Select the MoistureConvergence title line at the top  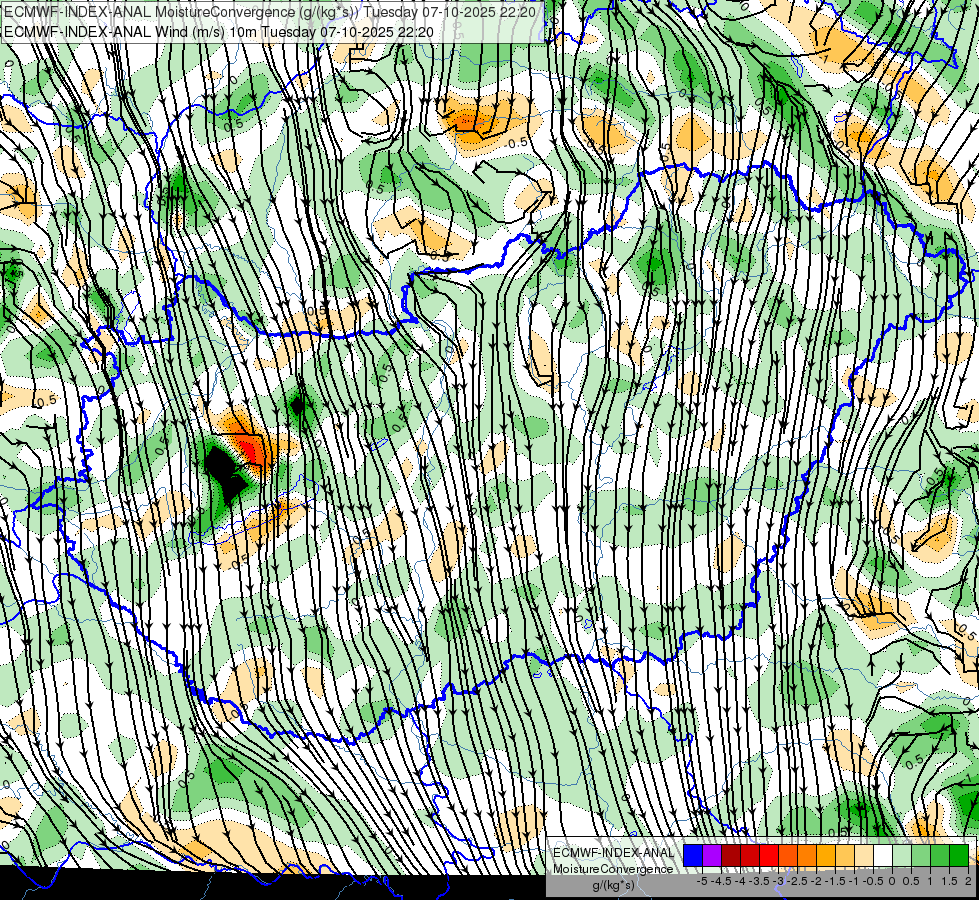coord(270,12)
